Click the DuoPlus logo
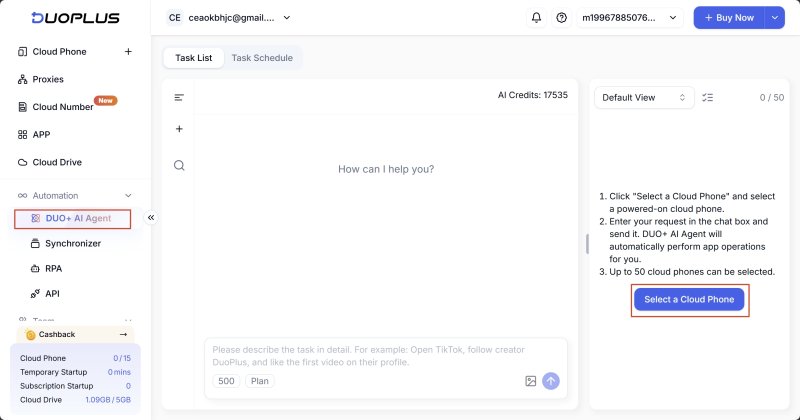The width and height of the screenshot is (800, 420). pyautogui.click(x=75, y=18)
